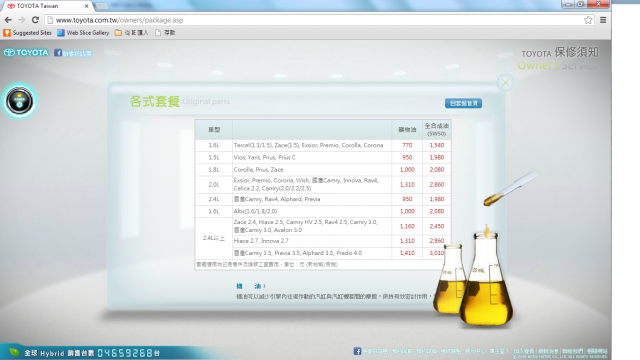Open the 聯絡我們 footer link
The width and height of the screenshot is (640, 360).
(x=572, y=351)
